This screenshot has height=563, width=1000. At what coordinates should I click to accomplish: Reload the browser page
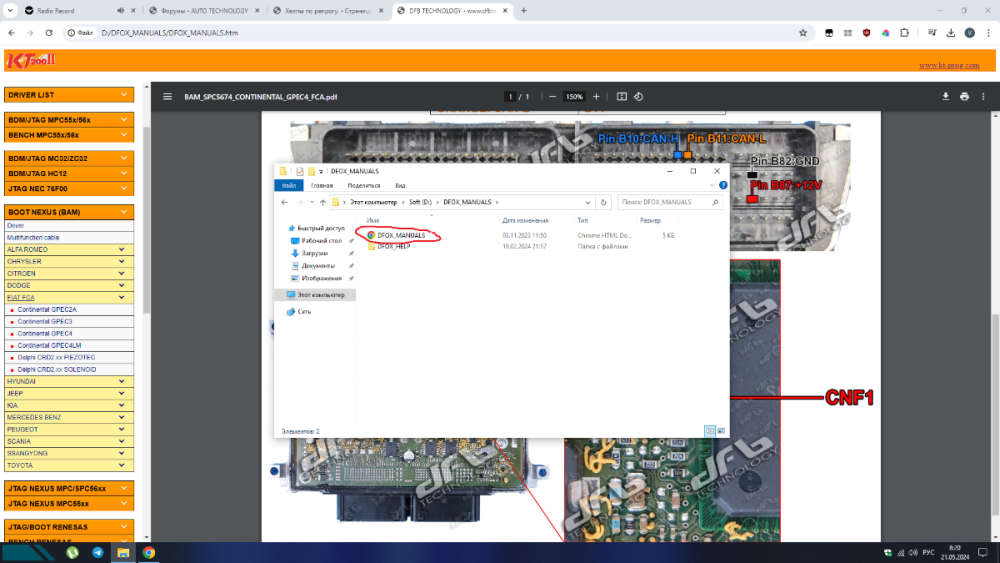pyautogui.click(x=49, y=33)
